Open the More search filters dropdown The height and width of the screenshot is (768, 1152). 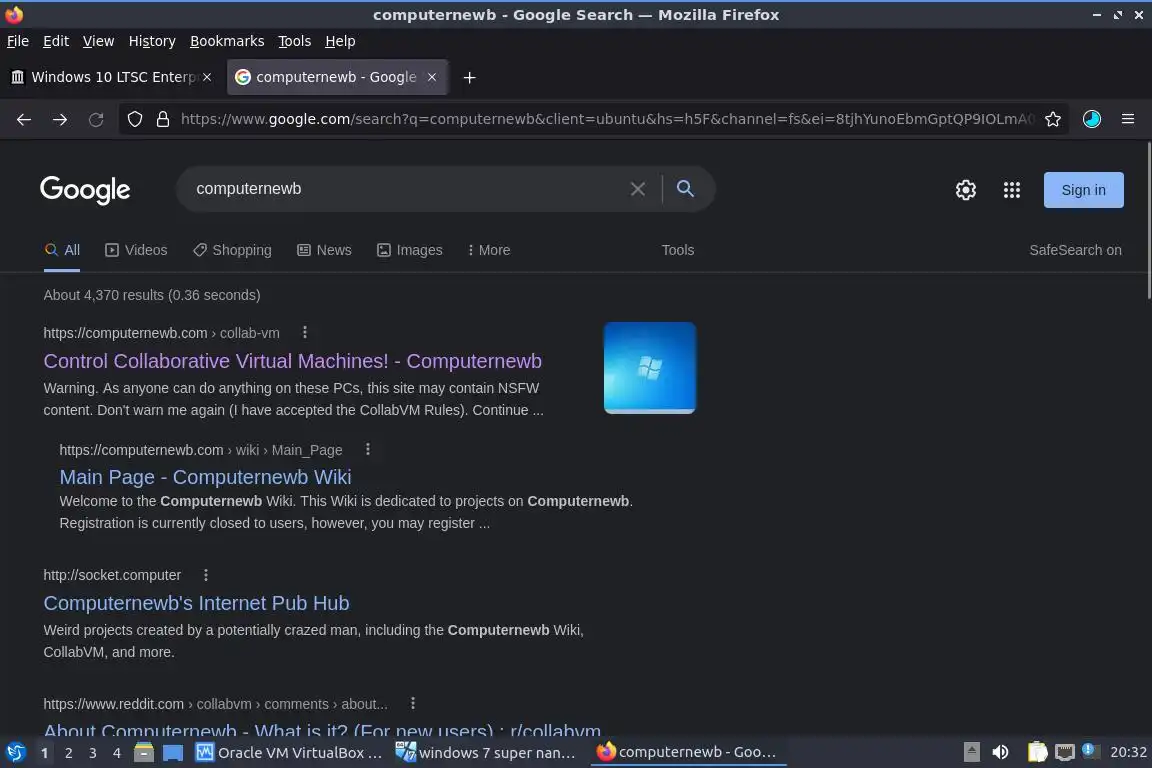(x=489, y=250)
